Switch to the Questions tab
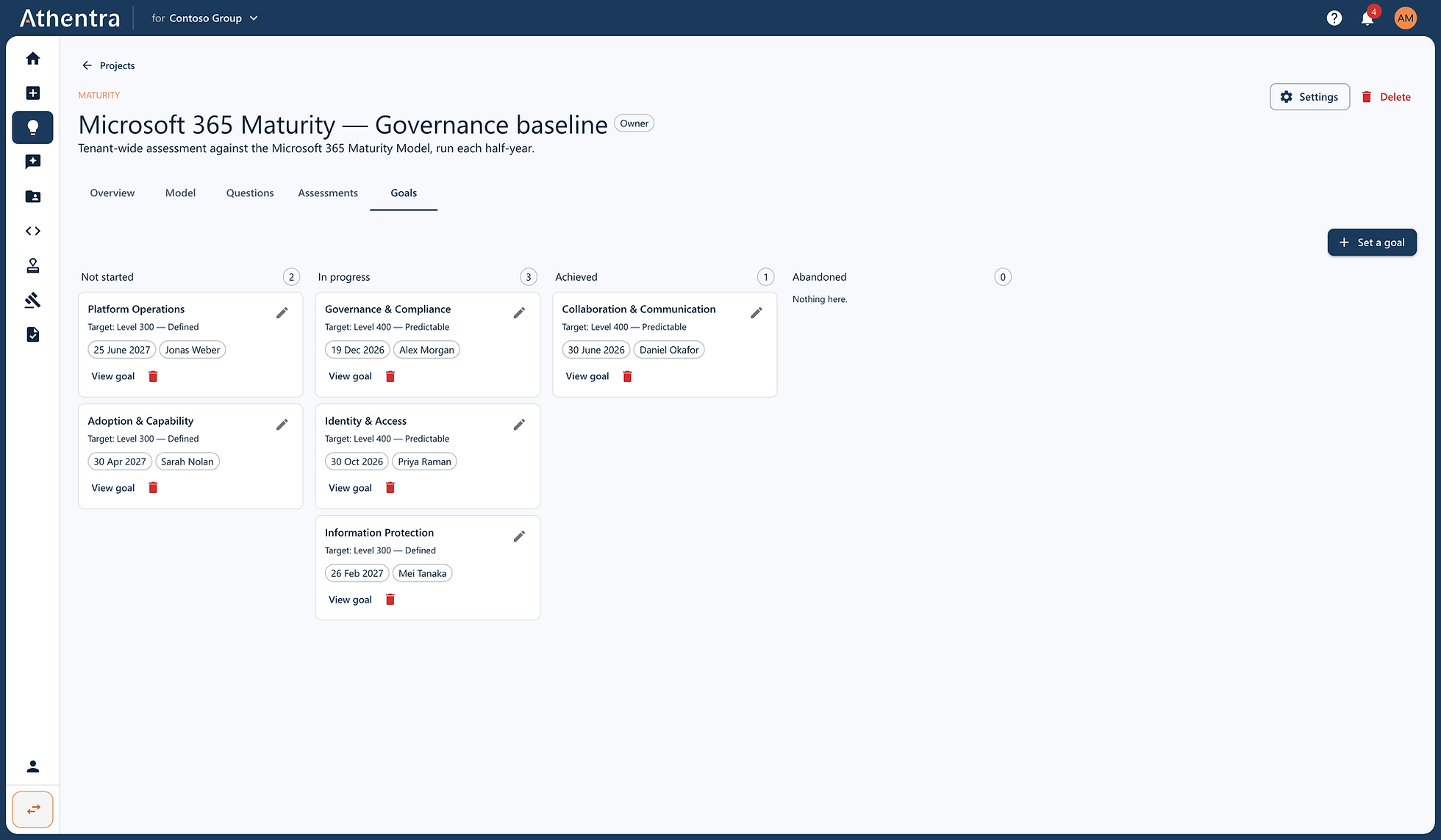1441x840 pixels. coord(250,193)
